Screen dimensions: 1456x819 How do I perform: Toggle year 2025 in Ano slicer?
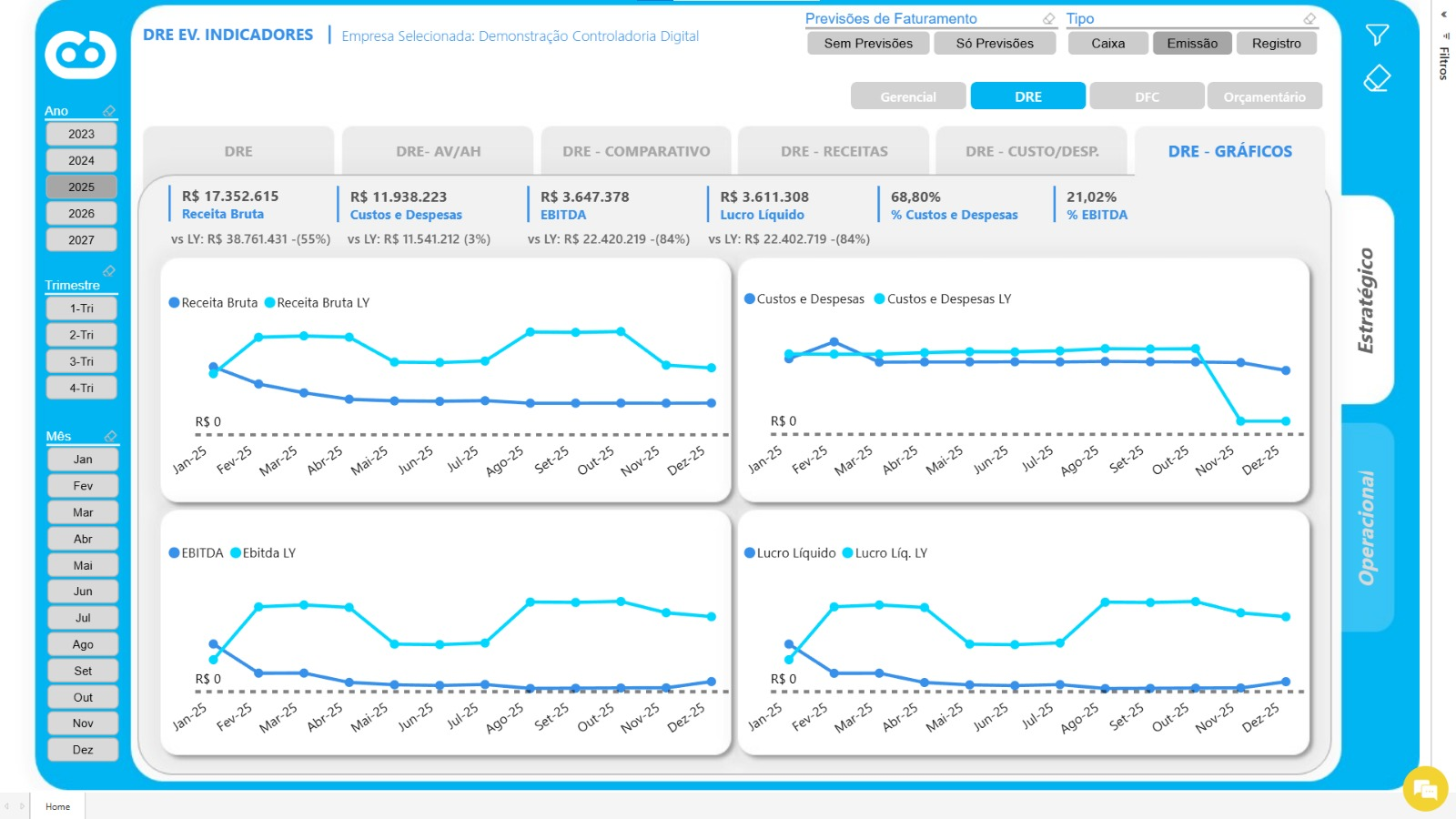tap(81, 187)
